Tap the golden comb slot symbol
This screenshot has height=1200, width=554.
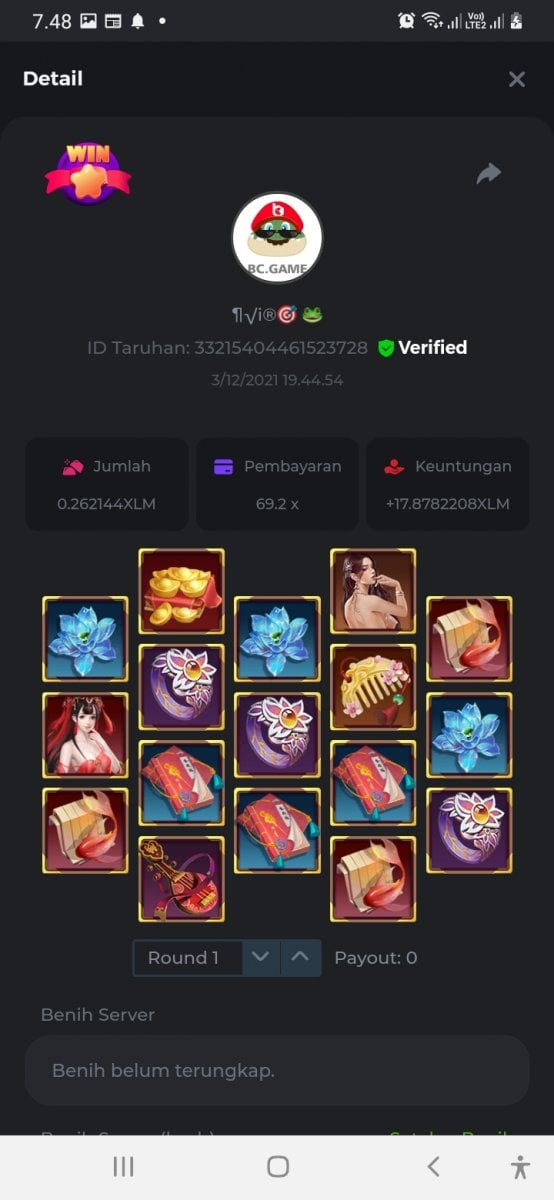[x=373, y=687]
